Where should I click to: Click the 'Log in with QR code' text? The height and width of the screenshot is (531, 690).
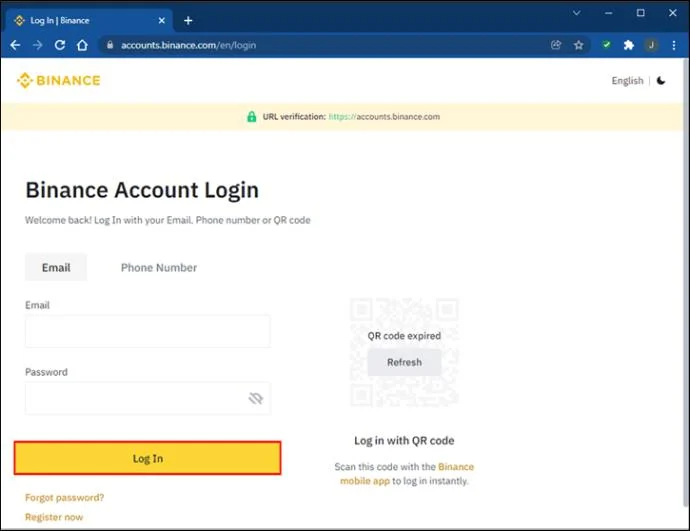[404, 440]
